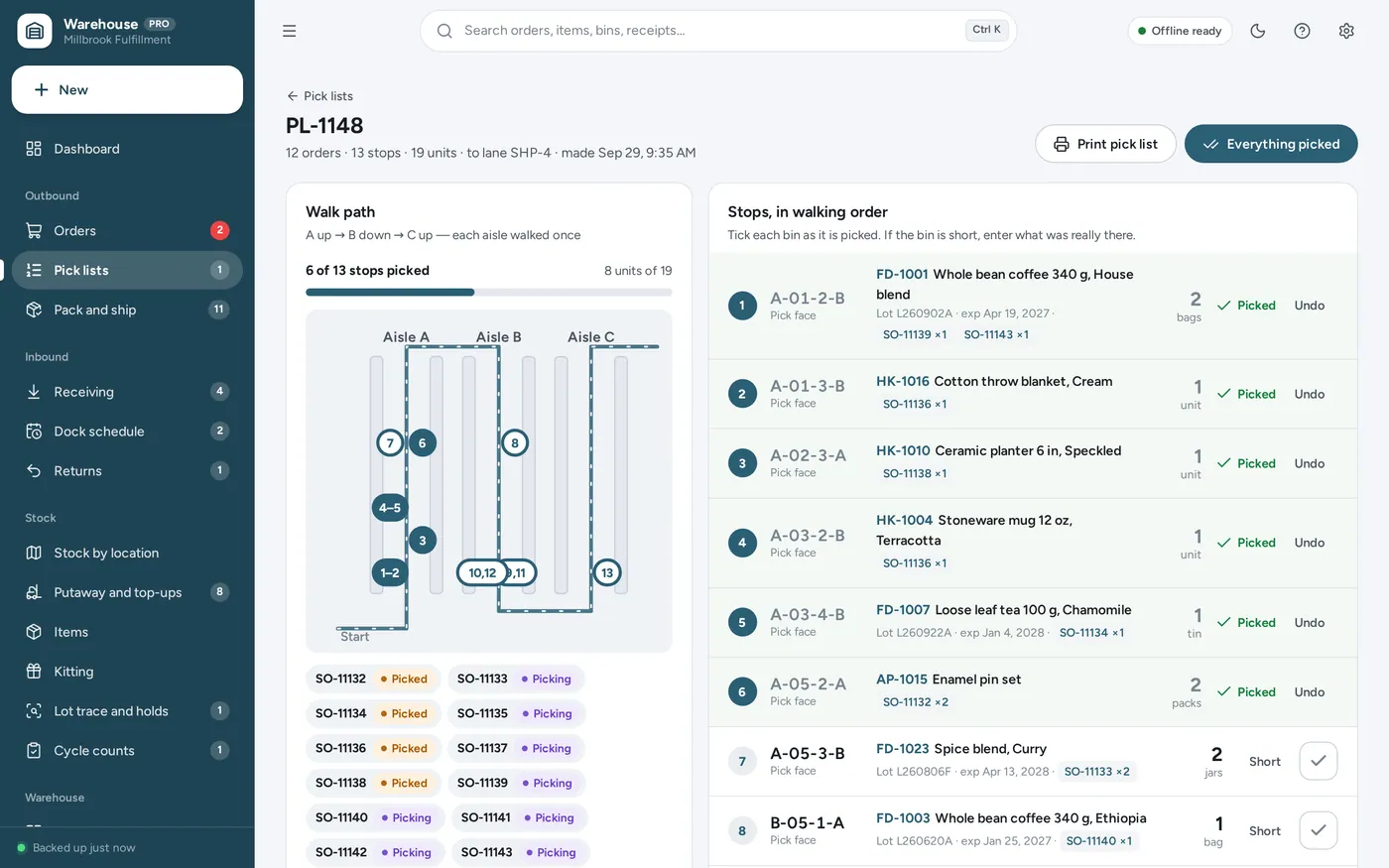Switch to dark mode via the moon icon
The height and width of the screenshot is (868, 1389).
coord(1258,31)
